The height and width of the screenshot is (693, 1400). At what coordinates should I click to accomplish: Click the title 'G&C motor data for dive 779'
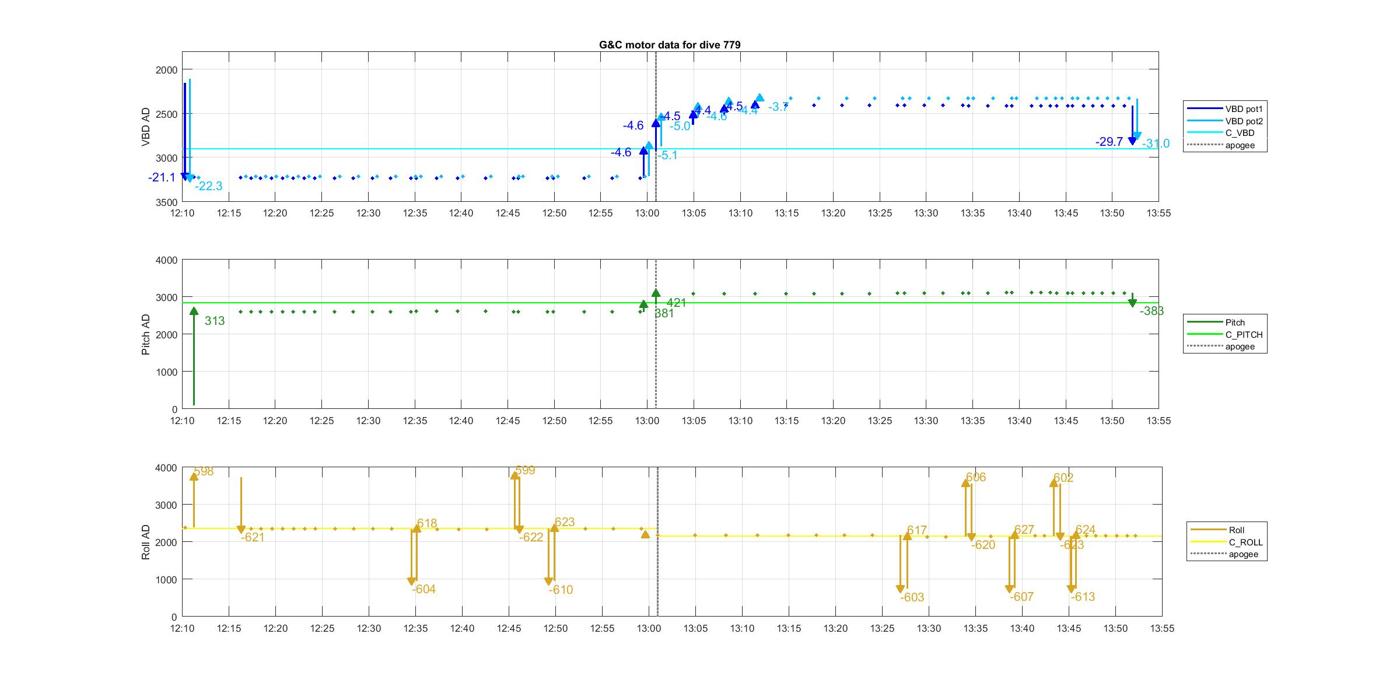670,44
